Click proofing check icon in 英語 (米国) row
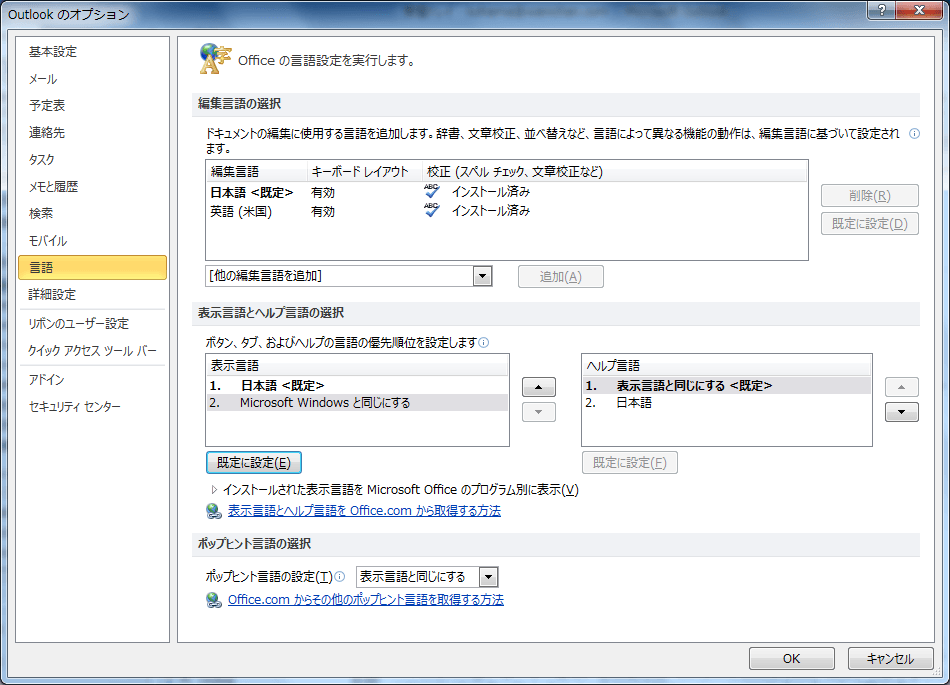 (431, 210)
